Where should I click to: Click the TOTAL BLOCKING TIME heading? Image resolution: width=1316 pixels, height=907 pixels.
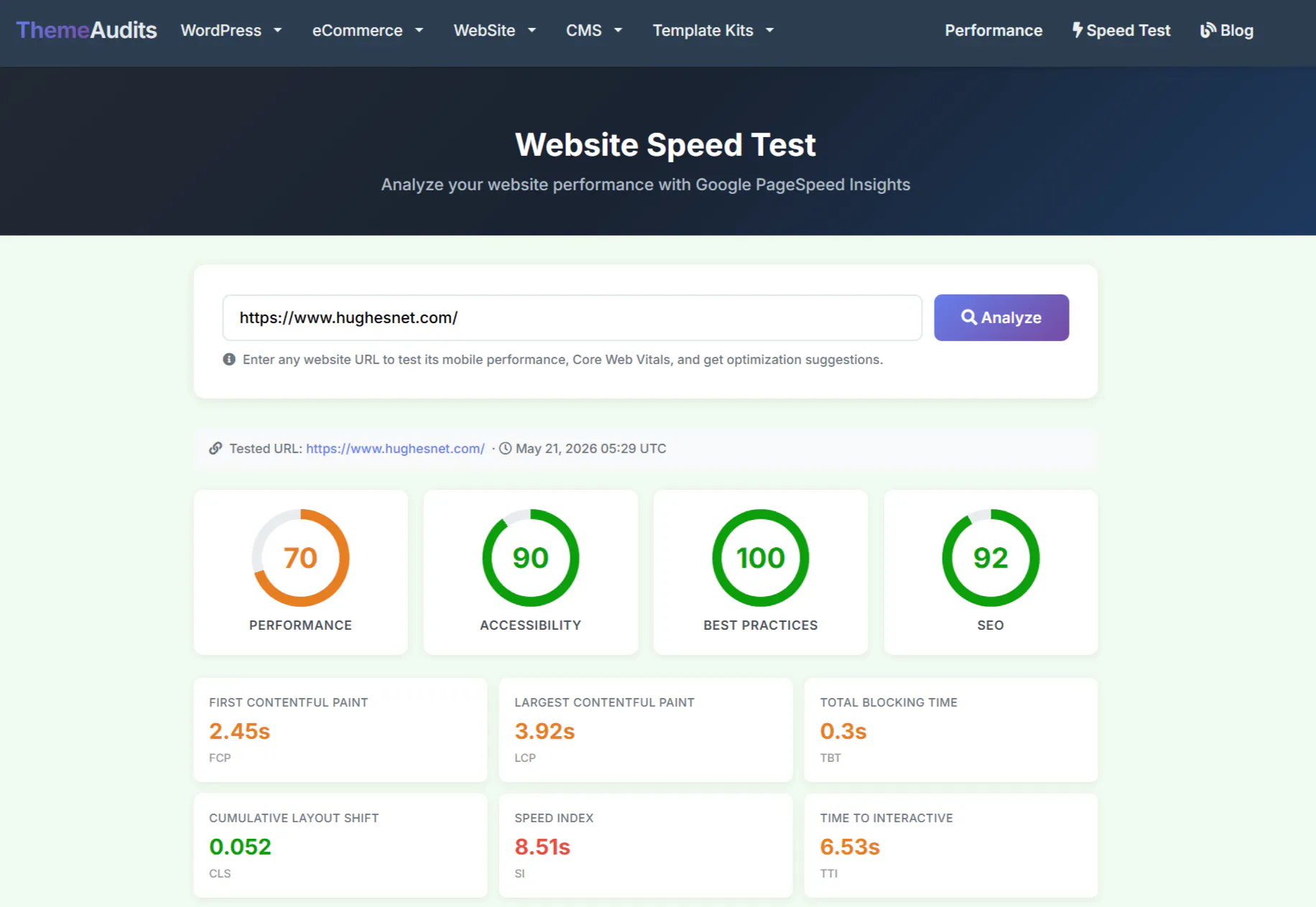click(889, 702)
